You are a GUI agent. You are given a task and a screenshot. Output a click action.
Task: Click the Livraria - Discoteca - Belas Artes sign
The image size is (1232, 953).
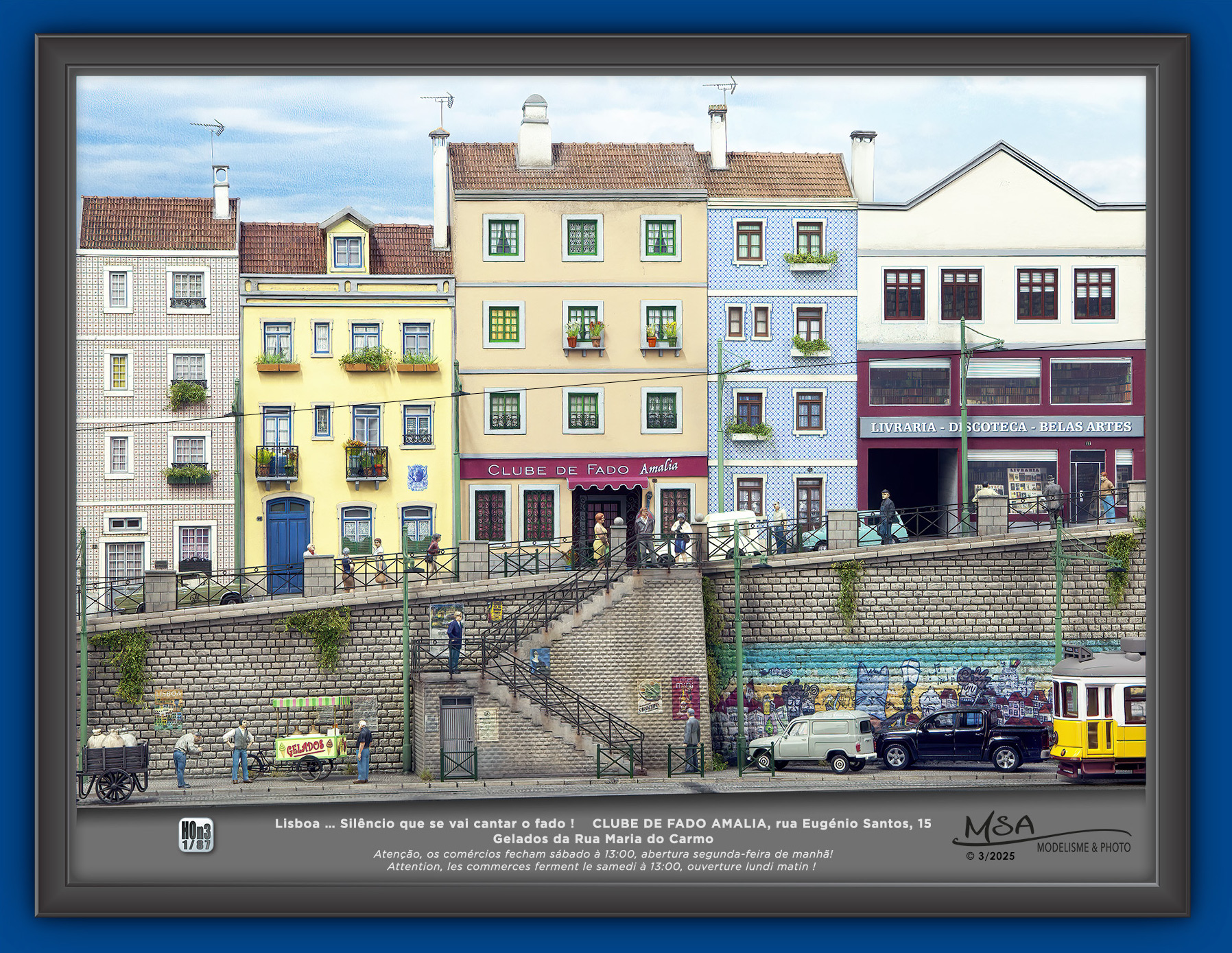click(1001, 427)
